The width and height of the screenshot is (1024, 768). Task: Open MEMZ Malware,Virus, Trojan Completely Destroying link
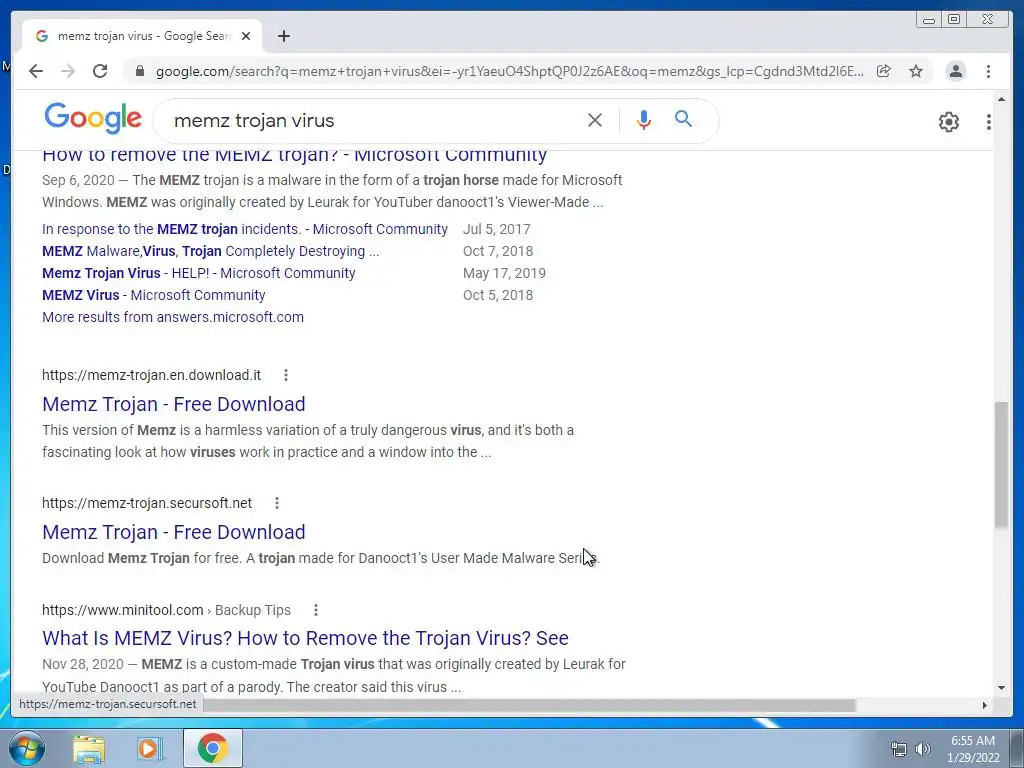210,251
